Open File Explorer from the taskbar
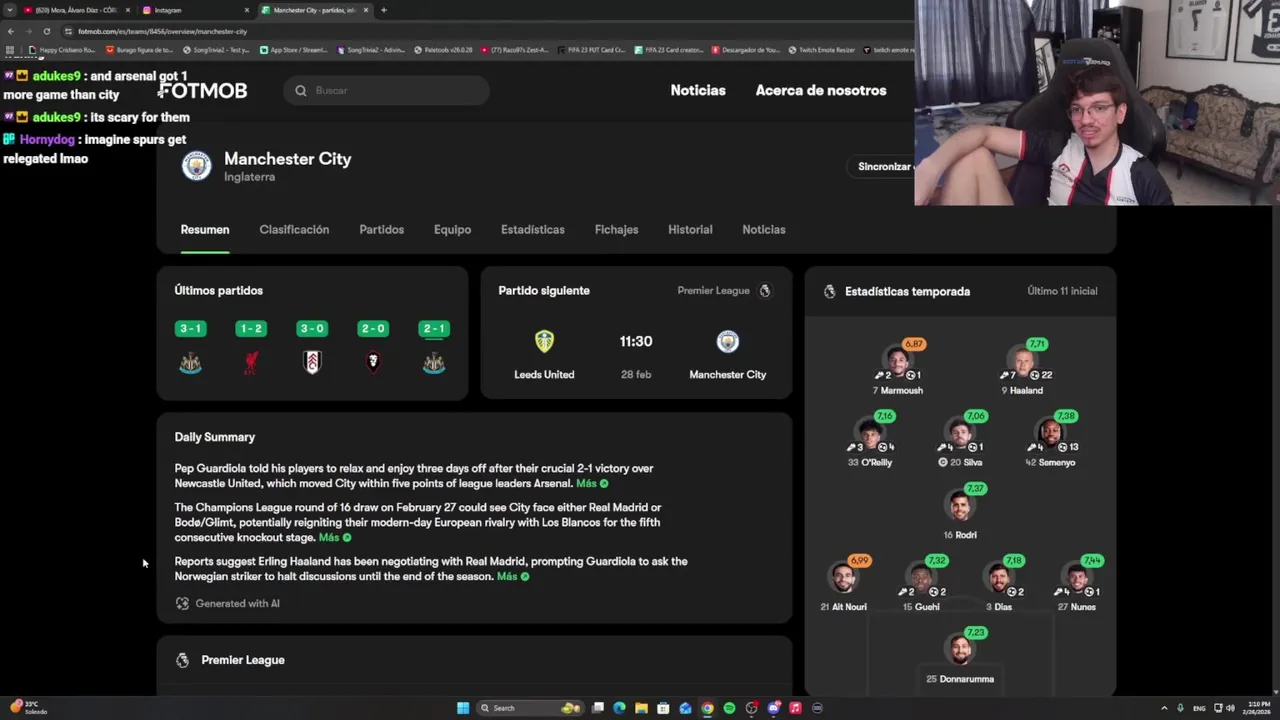Screen dimensions: 1280x720 click(x=641, y=708)
